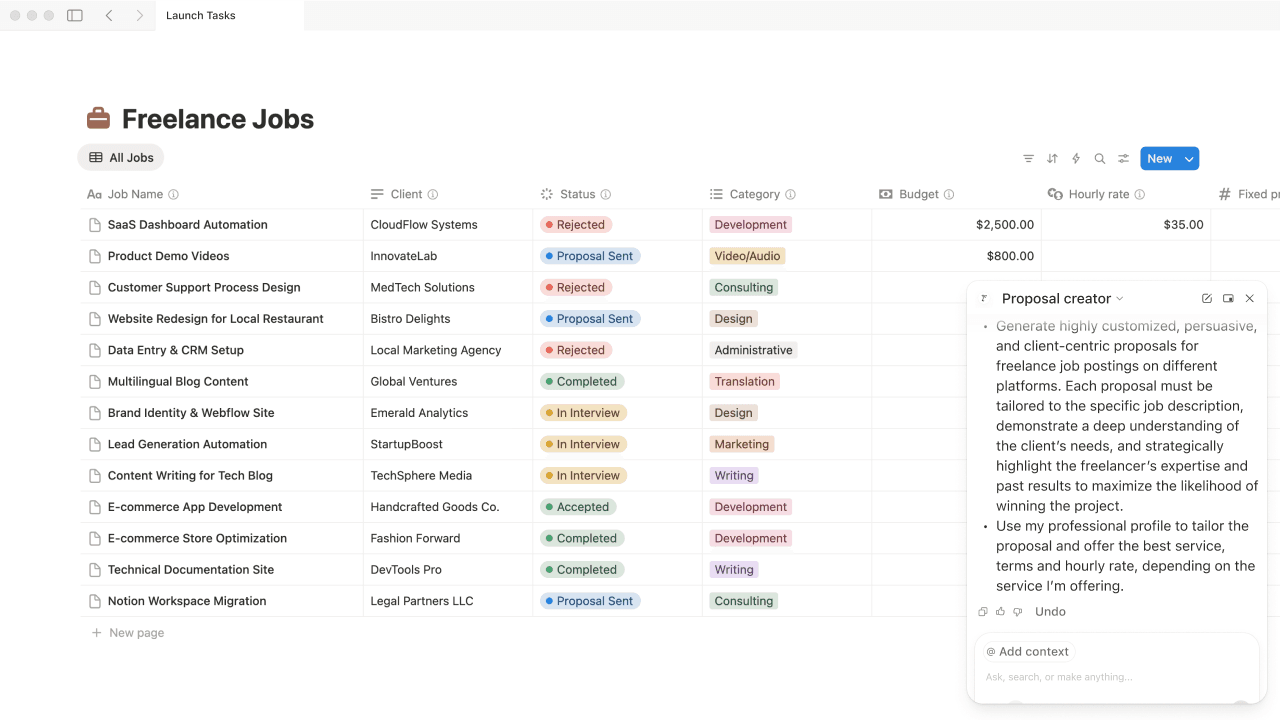Switch to the Launch Tasks tab

click(201, 16)
